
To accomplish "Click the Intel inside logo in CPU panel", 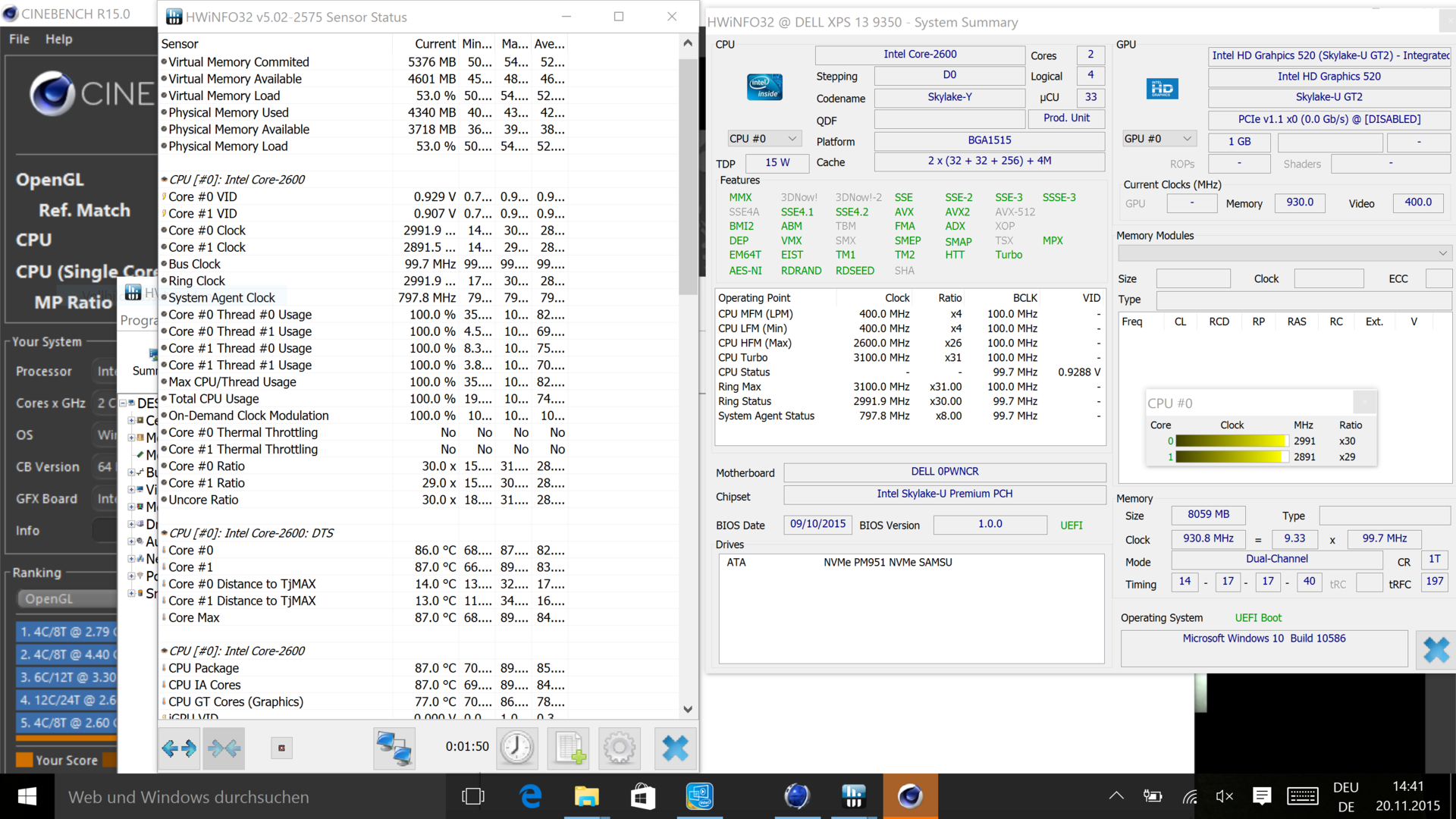I will pyautogui.click(x=764, y=87).
